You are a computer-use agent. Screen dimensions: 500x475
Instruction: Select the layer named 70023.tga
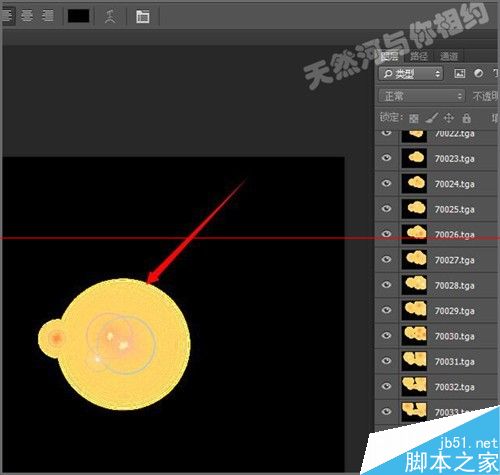(455, 159)
